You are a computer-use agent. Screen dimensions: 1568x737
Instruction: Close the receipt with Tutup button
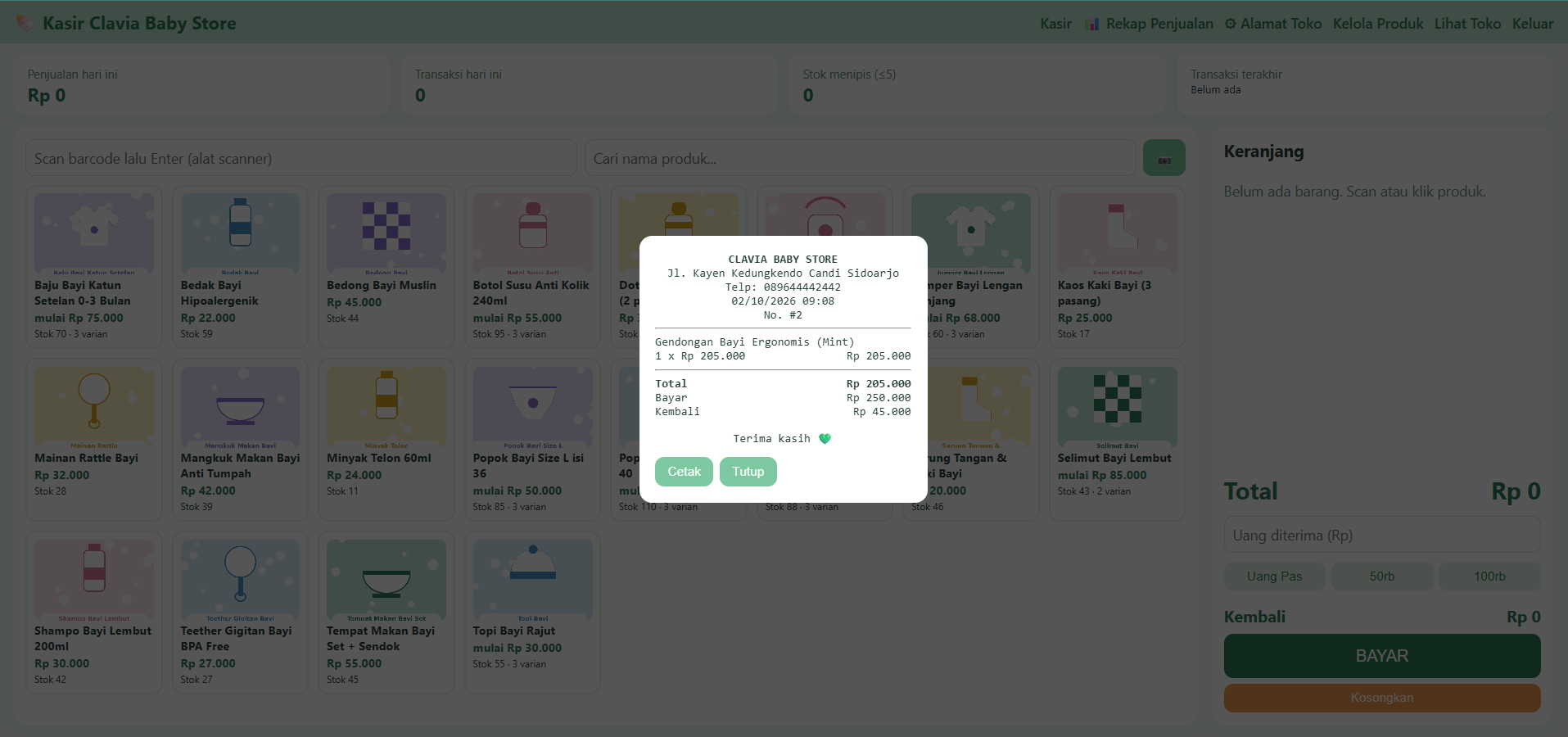pos(748,472)
